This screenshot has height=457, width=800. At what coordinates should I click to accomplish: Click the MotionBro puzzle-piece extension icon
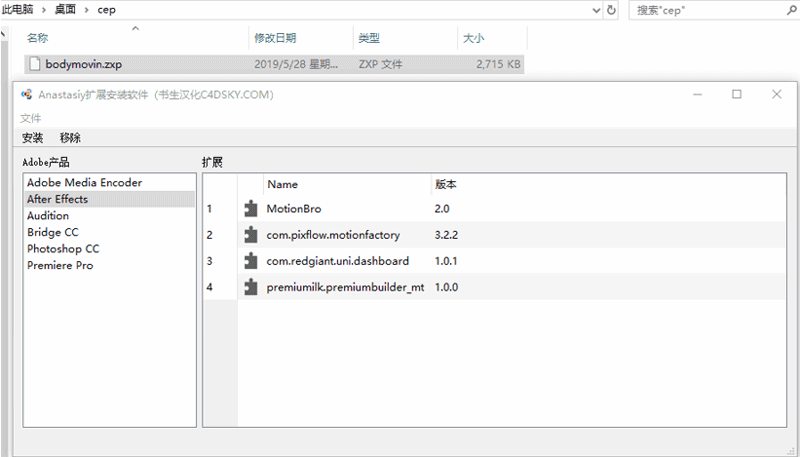(x=251, y=209)
